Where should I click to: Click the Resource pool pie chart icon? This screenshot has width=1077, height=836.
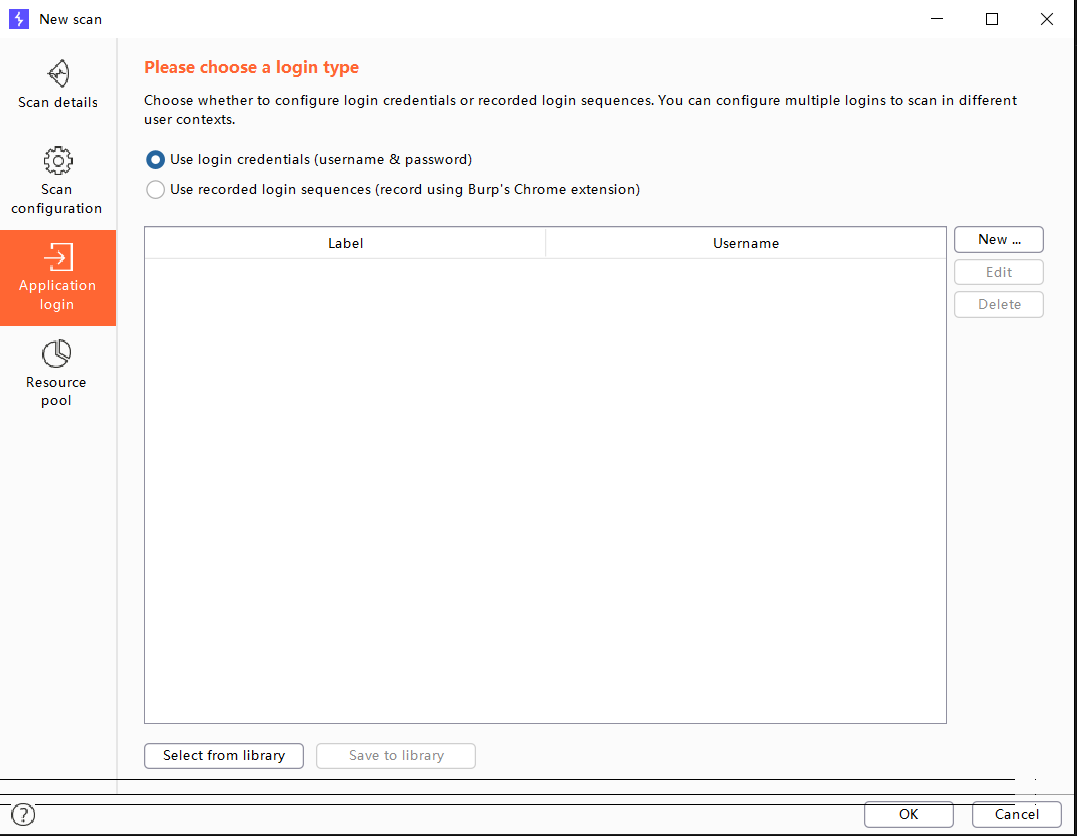pyautogui.click(x=56, y=353)
